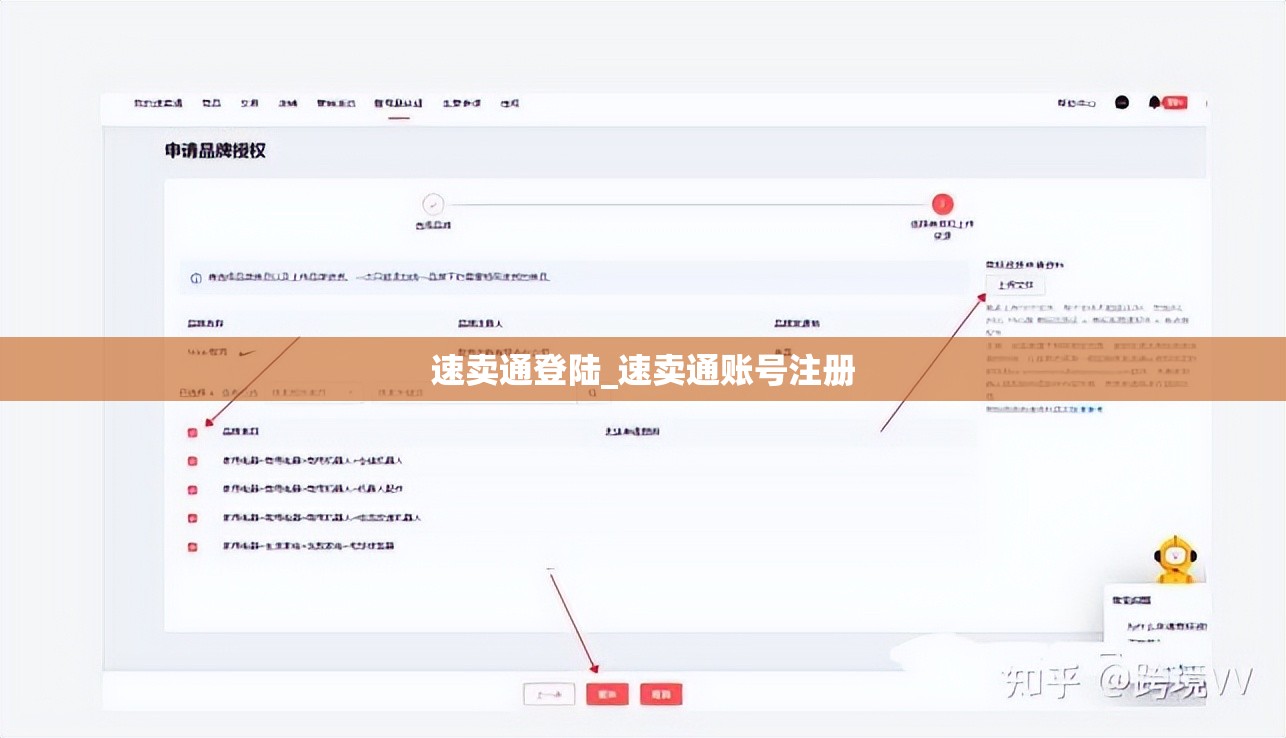This screenshot has height=738, width=1286.
Task: Open the help center link beside avatar
Action: click(x=1078, y=103)
